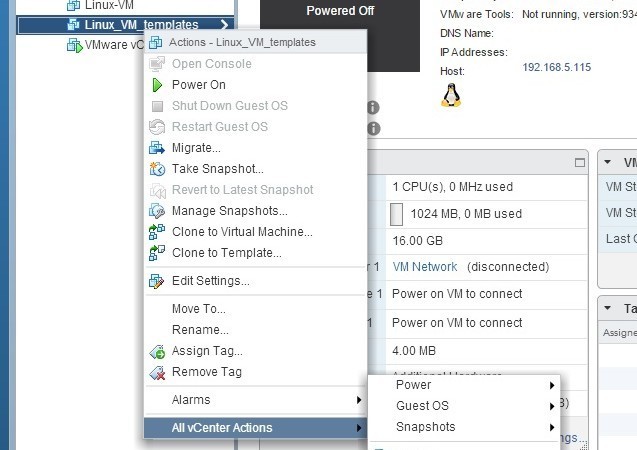Select the Linux_VM_templates tree item
Image resolution: width=637 pixels, height=450 pixels.
(126, 25)
